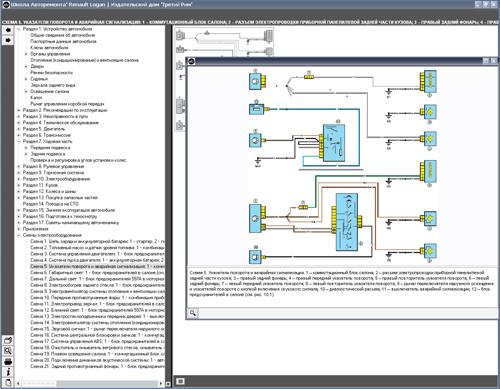Close the diagram popup window
This screenshot has height=389, width=500.
[x=494, y=61]
